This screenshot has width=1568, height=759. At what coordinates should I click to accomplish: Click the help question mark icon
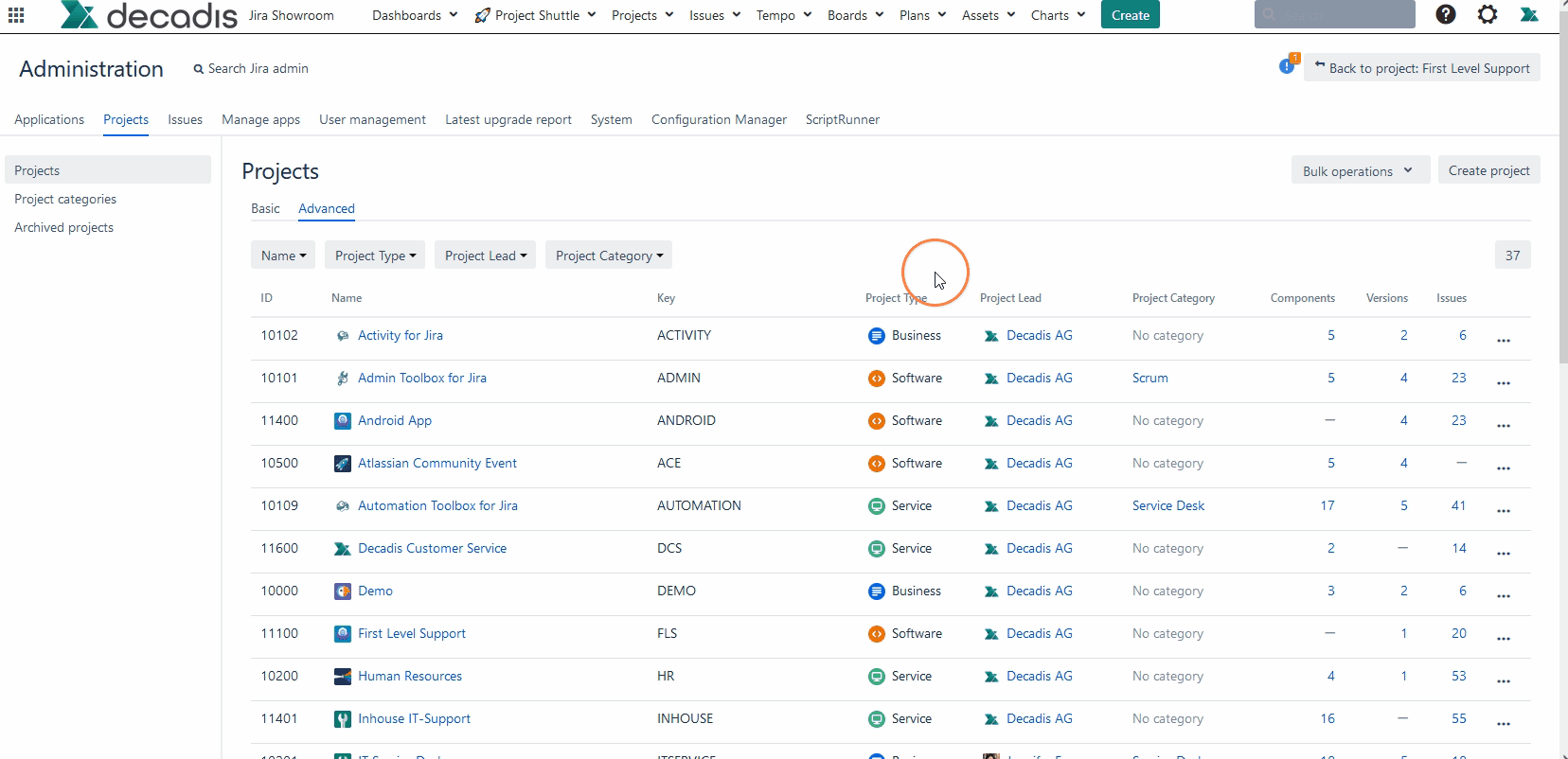point(1445,14)
